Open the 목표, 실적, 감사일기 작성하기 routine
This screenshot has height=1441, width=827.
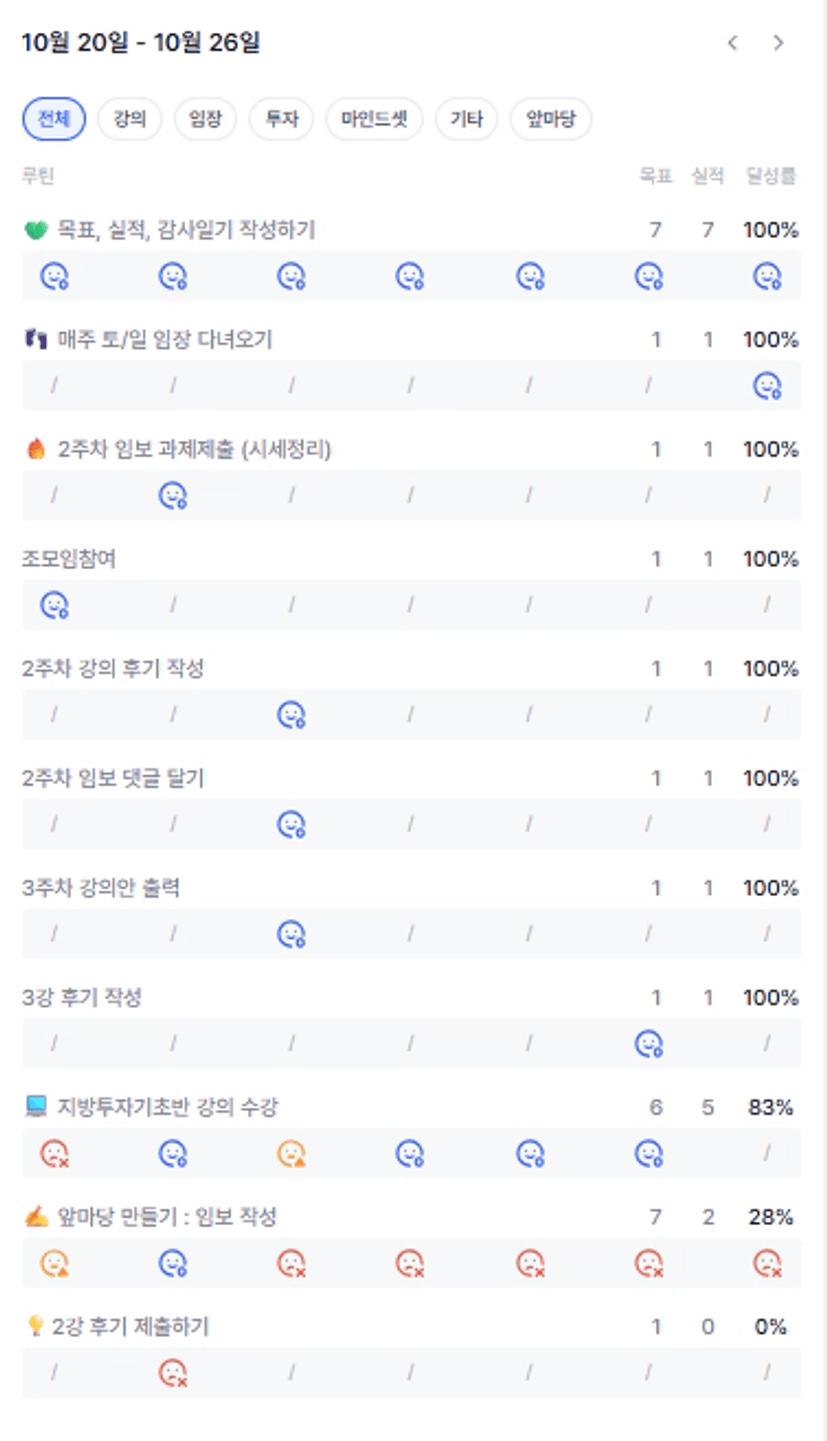click(x=186, y=230)
